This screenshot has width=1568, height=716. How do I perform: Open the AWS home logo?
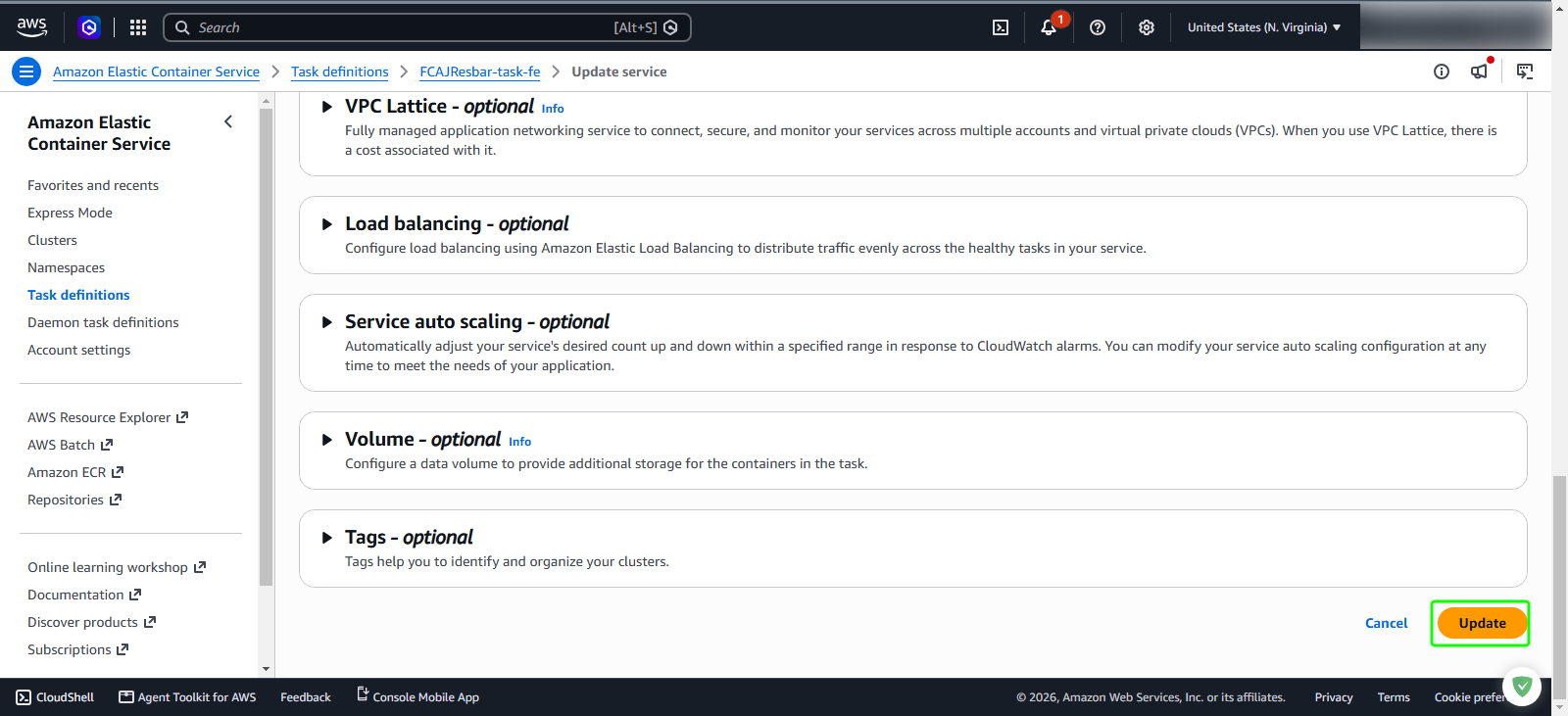[x=31, y=27]
